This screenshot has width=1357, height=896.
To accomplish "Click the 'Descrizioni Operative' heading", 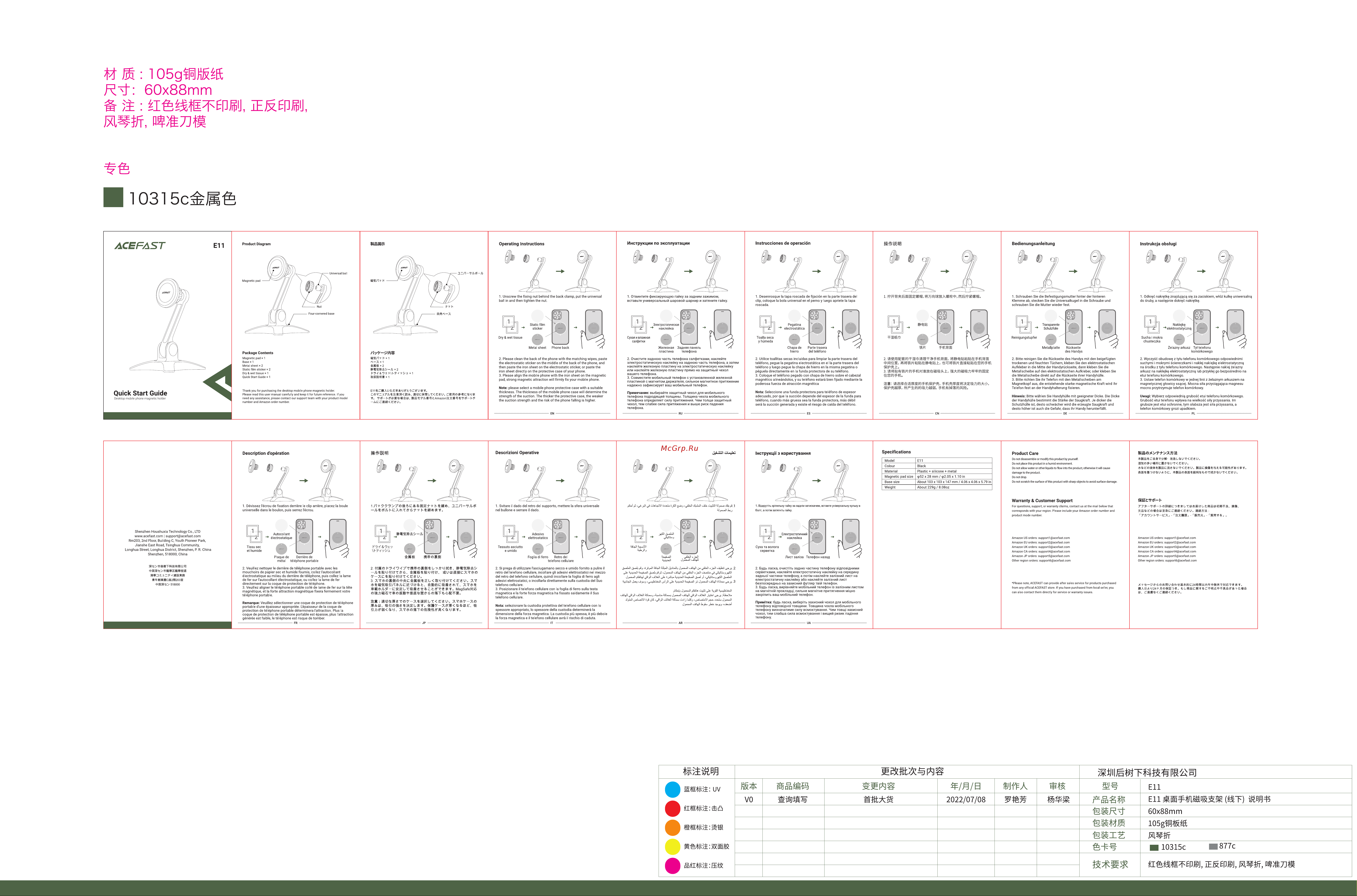I will coord(517,453).
